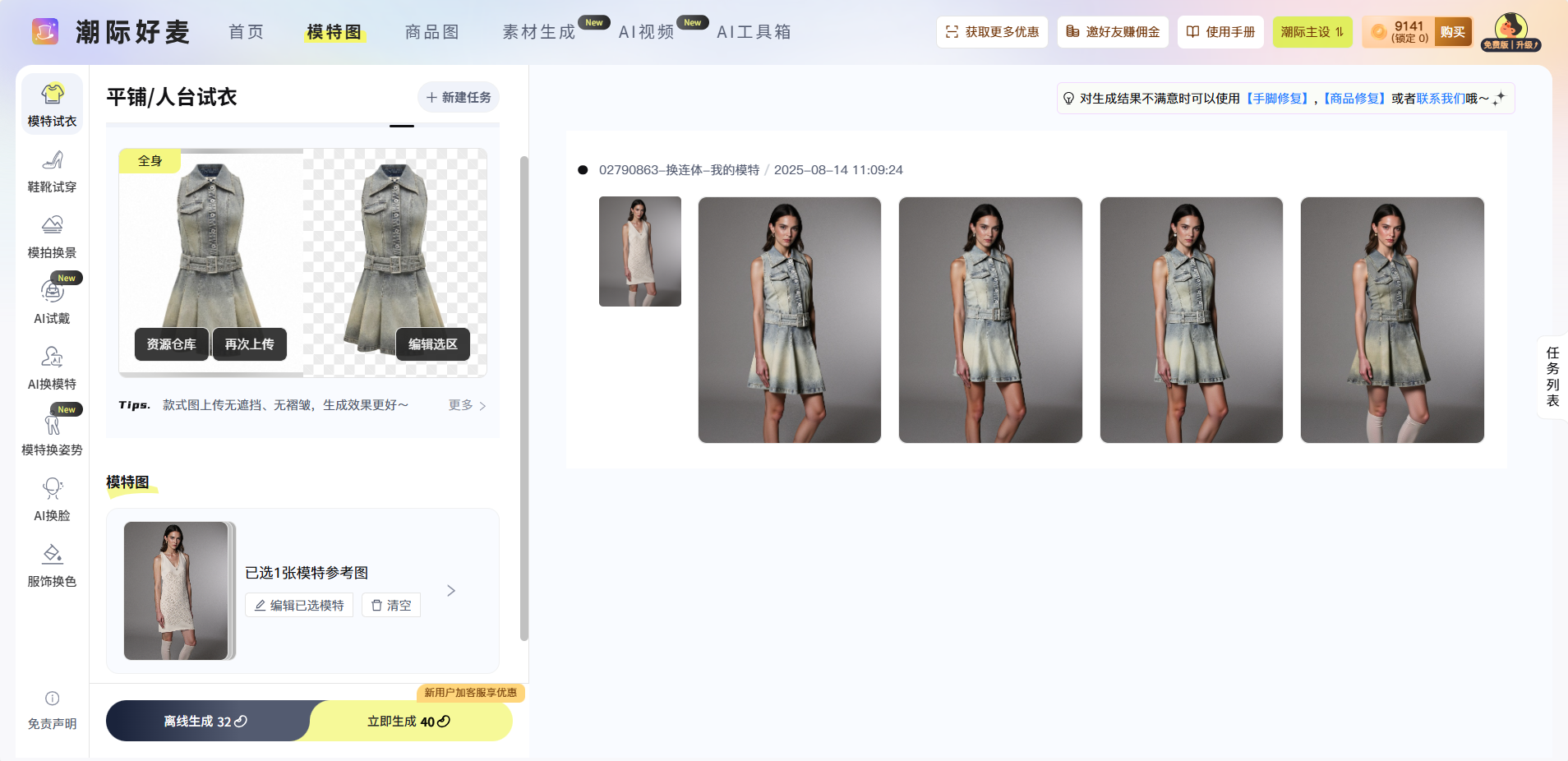The width and height of the screenshot is (1568, 761).
Task: Open AI视频 menu
Action: pyautogui.click(x=646, y=32)
